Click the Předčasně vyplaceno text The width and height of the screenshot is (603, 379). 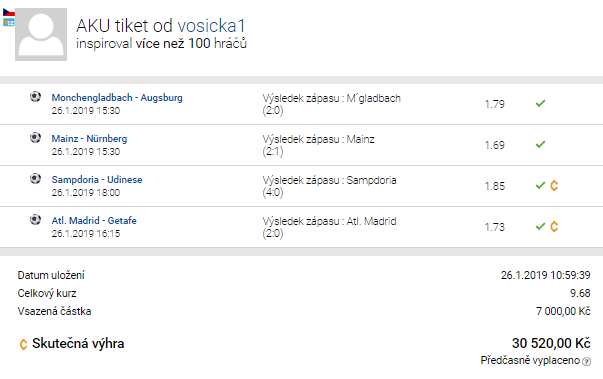530,361
